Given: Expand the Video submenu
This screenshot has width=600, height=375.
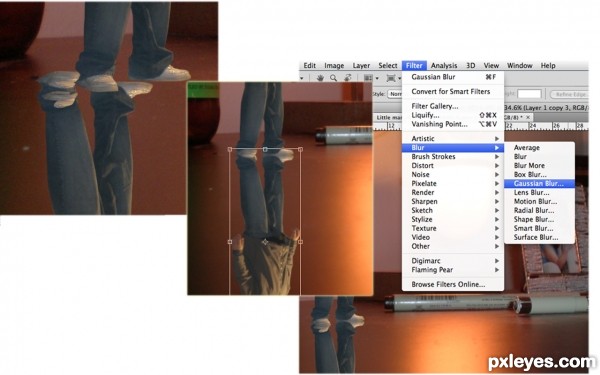Looking at the screenshot, I should [453, 237].
